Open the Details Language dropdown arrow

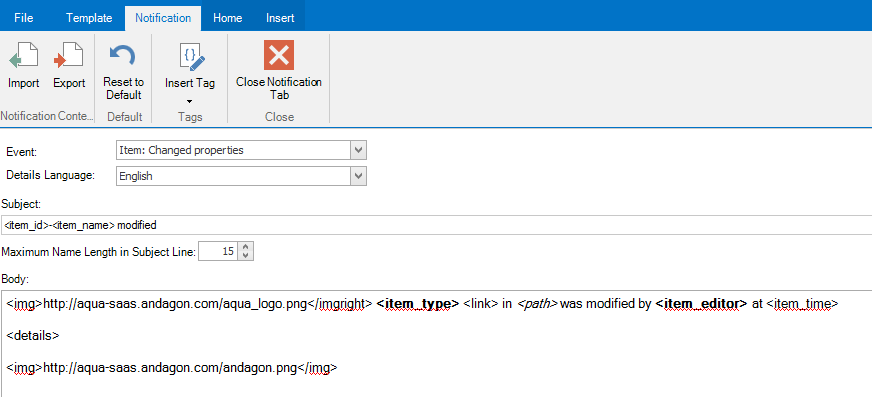click(359, 176)
